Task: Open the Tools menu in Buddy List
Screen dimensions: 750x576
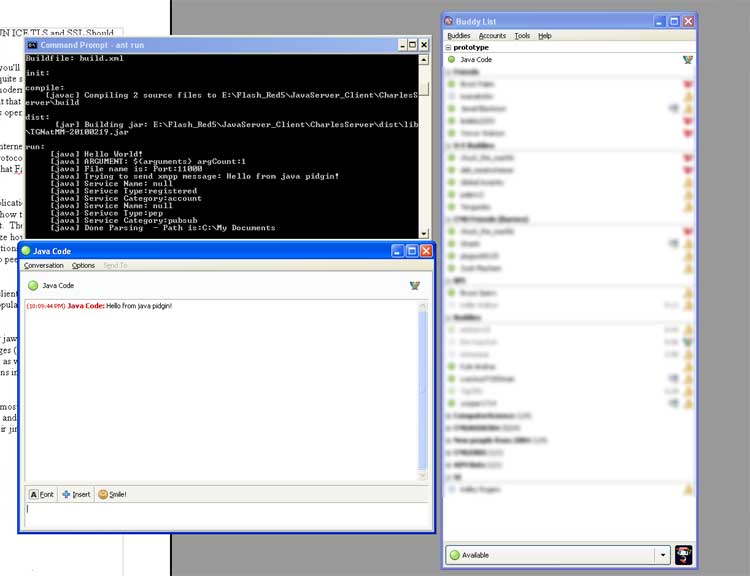Action: 522,36
